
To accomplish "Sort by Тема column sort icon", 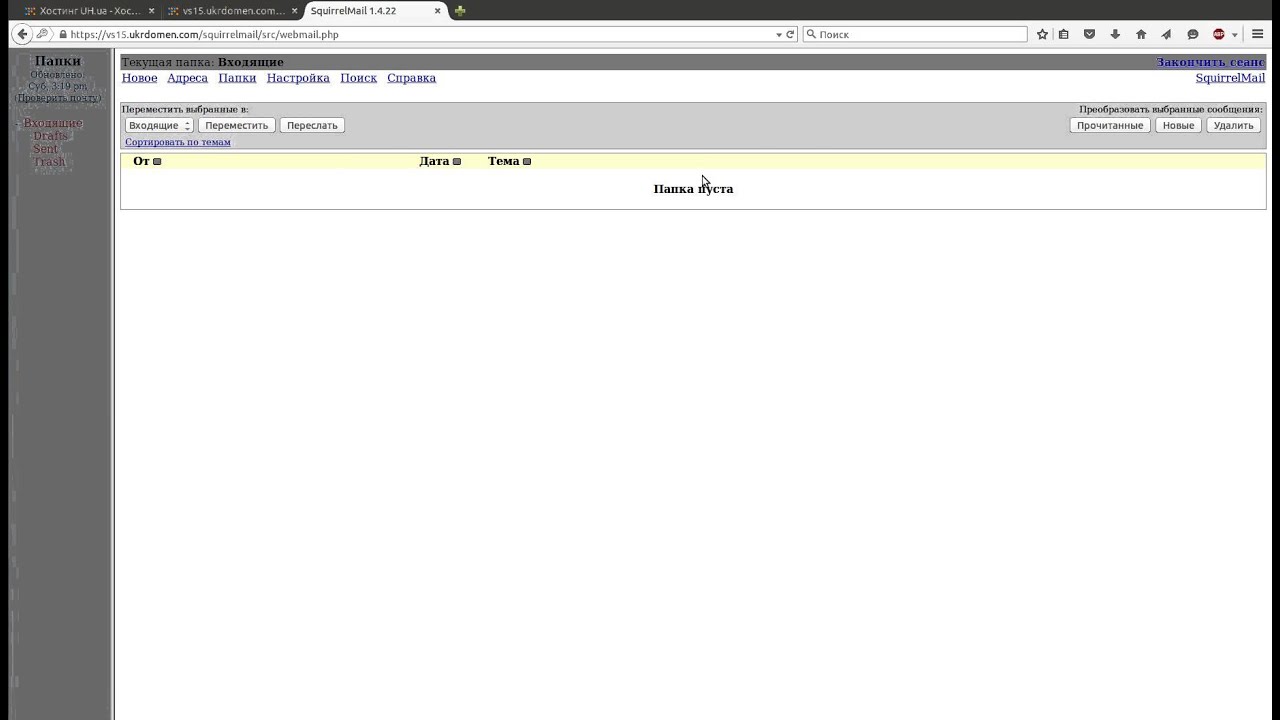I will [527, 162].
